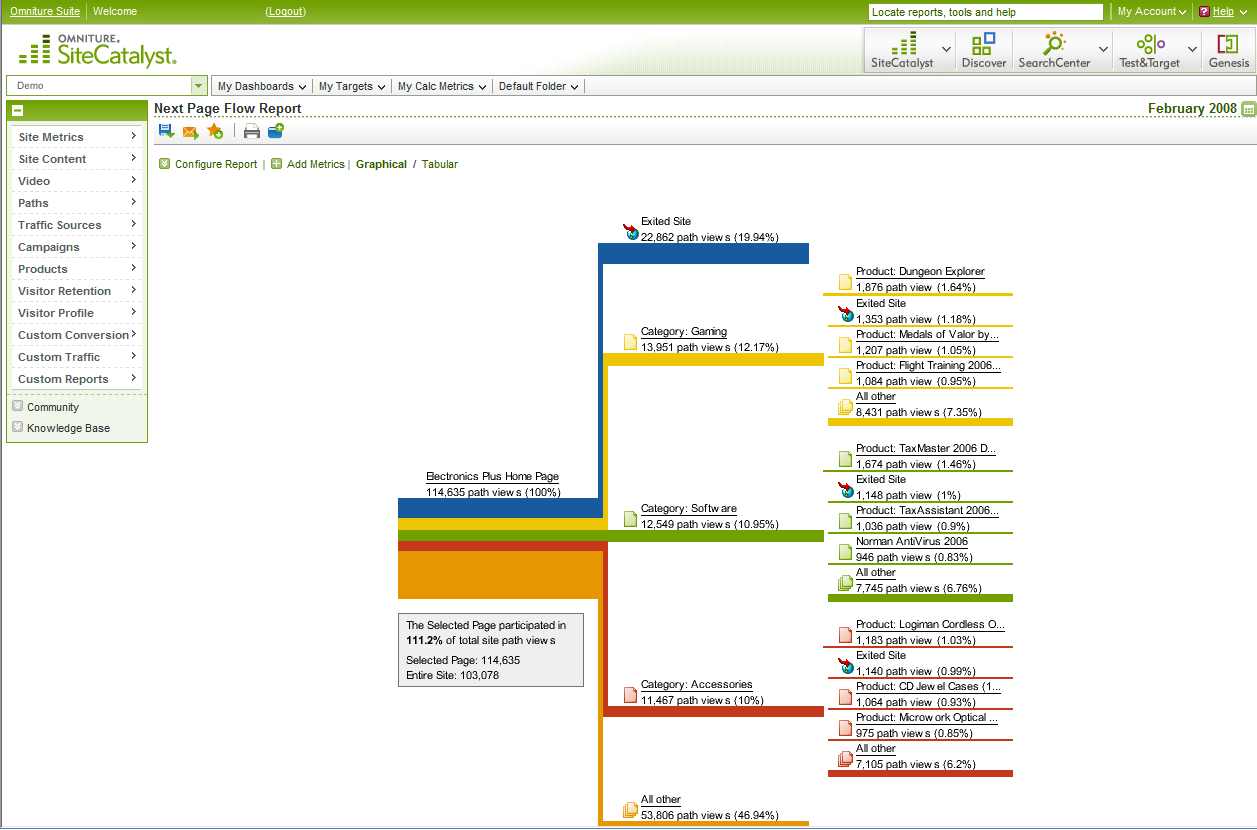This screenshot has height=830, width=1257.
Task: Open the My Account menu
Action: [x=1146, y=11]
